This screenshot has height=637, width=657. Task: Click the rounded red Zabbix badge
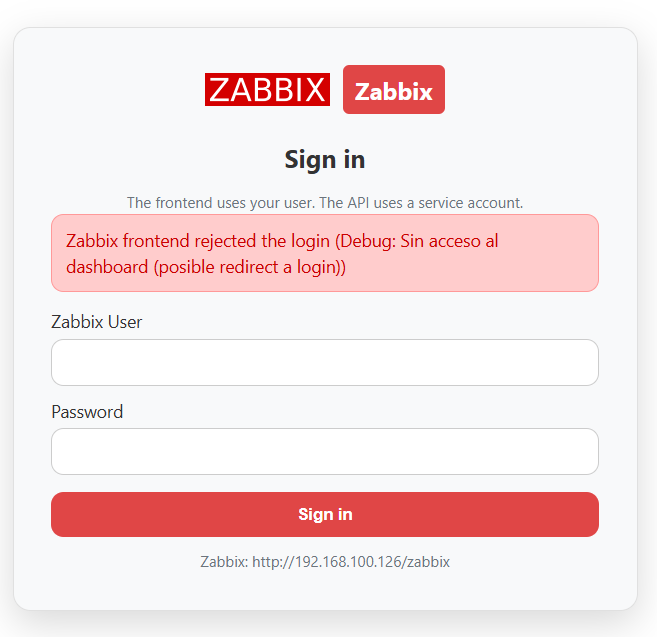pyautogui.click(x=393, y=90)
